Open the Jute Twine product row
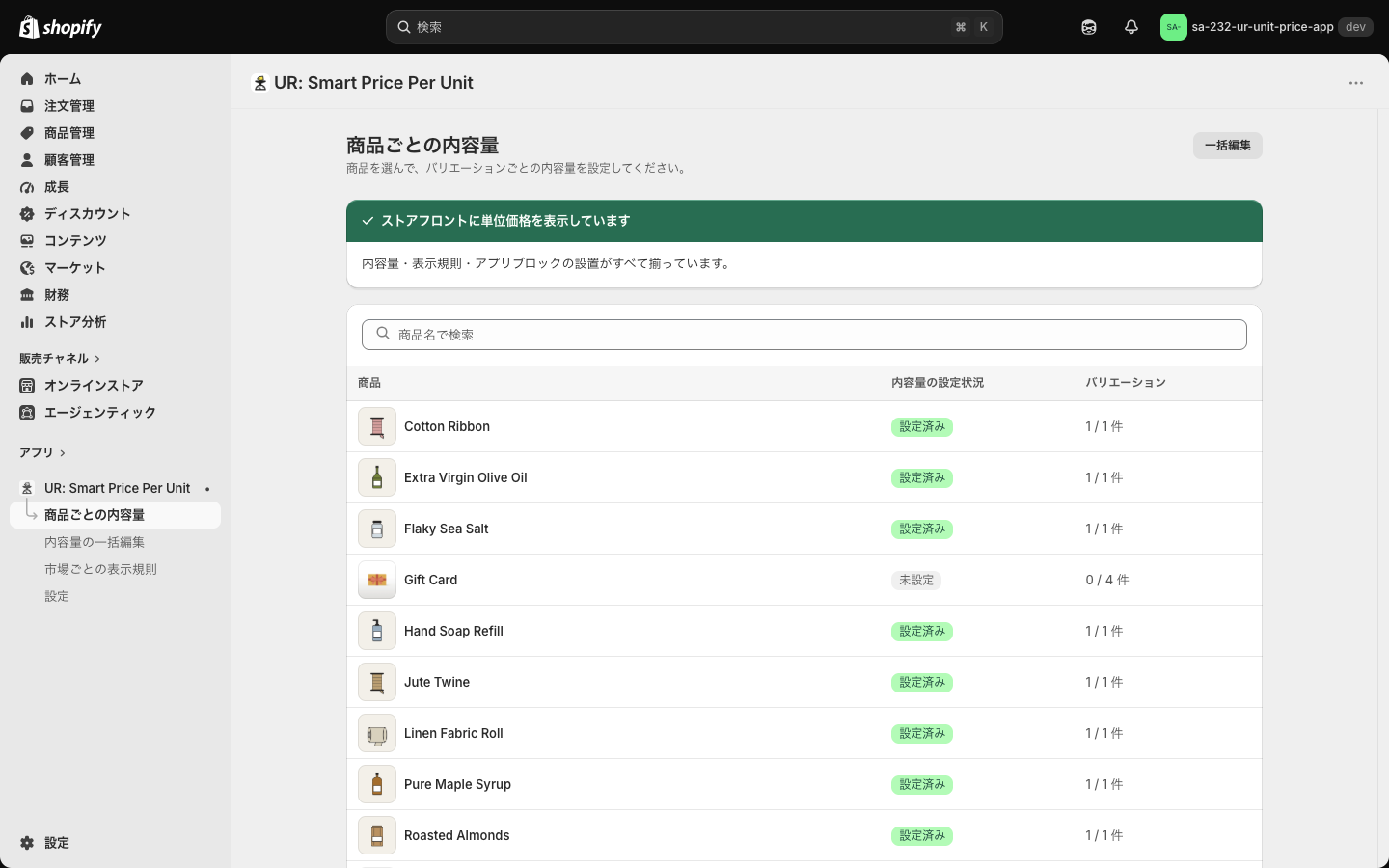This screenshot has width=1389, height=868. (804, 682)
